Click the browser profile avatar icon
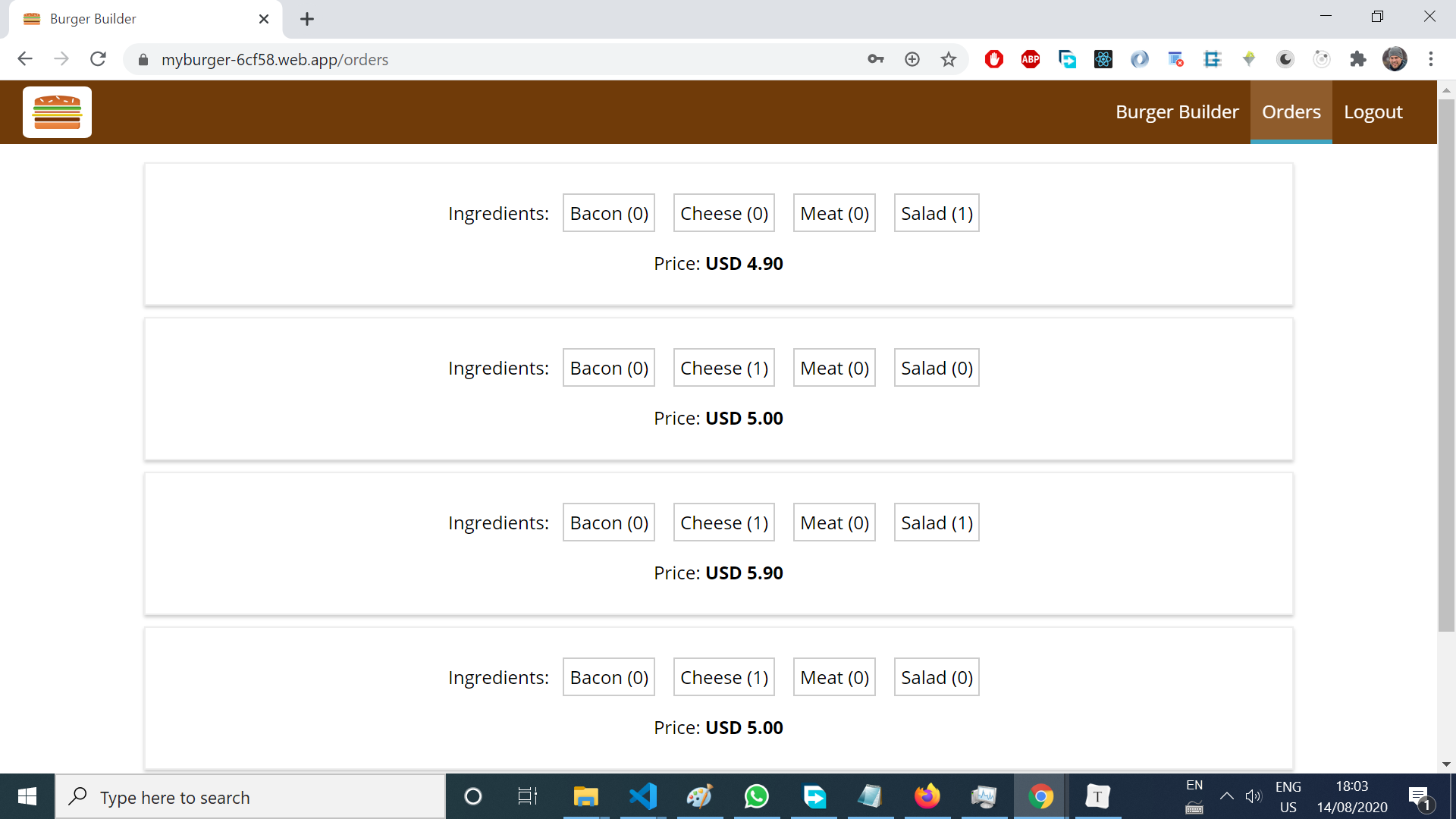Screen dimensions: 1456x819 [x=1396, y=59]
